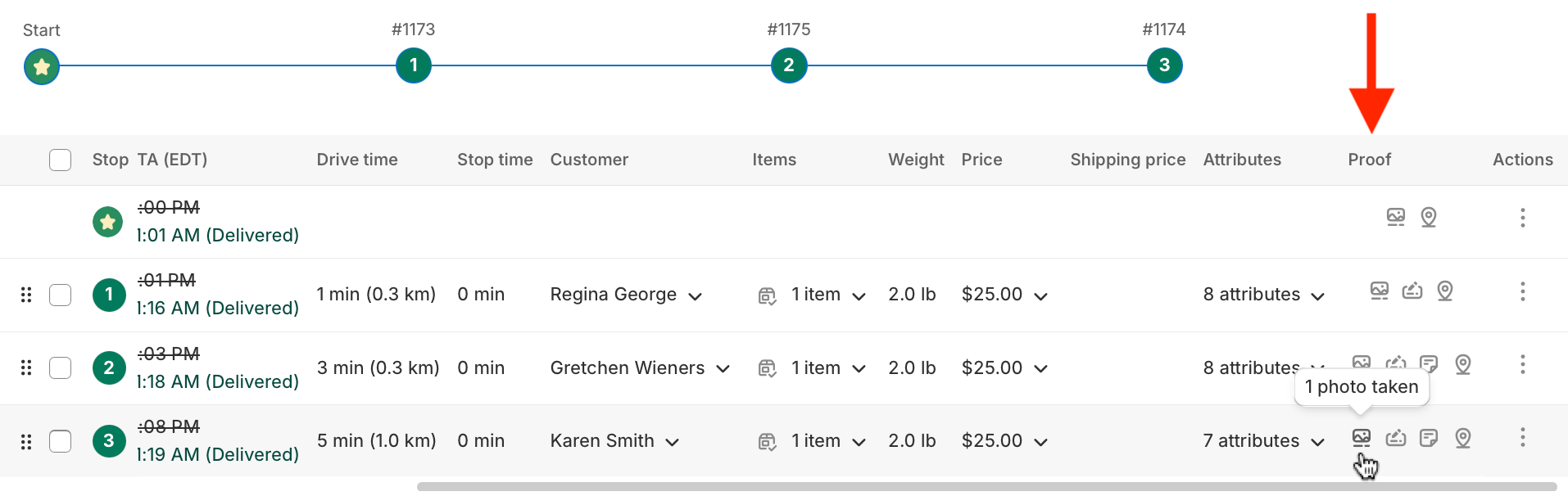Image resolution: width=1568 pixels, height=496 pixels.
Task: Click the horizontal scrollbar under the table
Action: [x=986, y=486]
